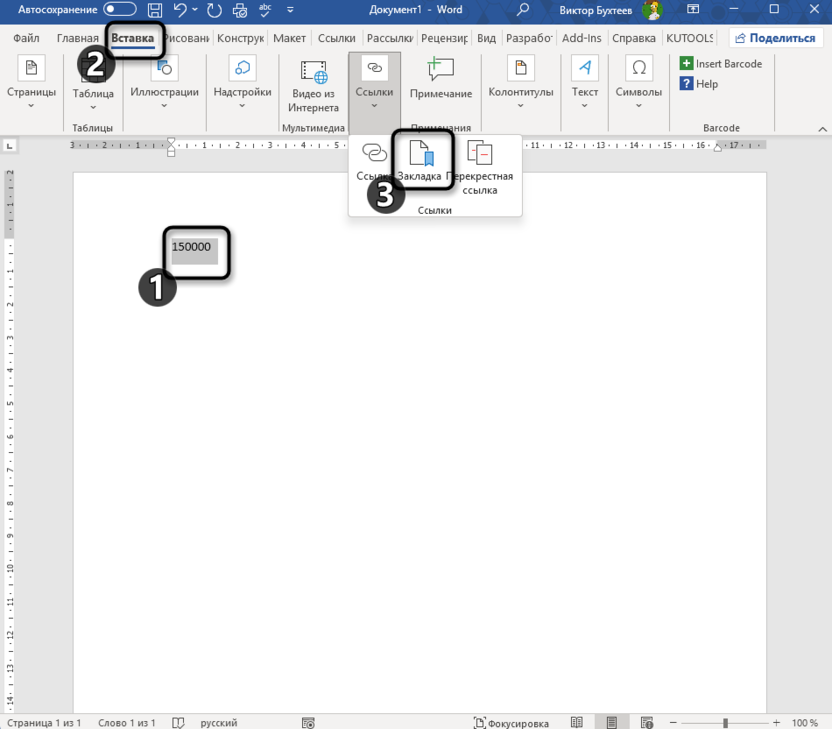Expand the Колонтитулы dropdown

[x=520, y=85]
